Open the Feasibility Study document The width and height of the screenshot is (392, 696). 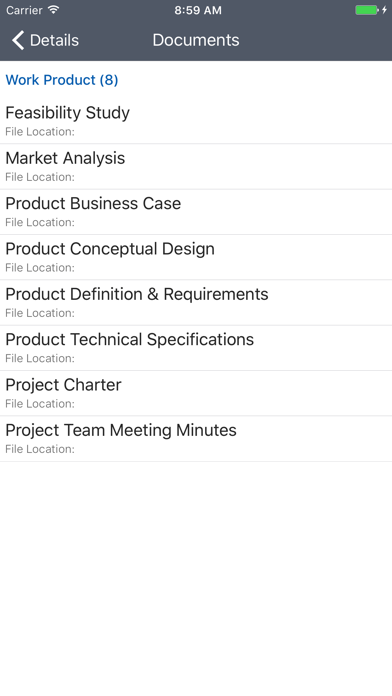tap(196, 121)
